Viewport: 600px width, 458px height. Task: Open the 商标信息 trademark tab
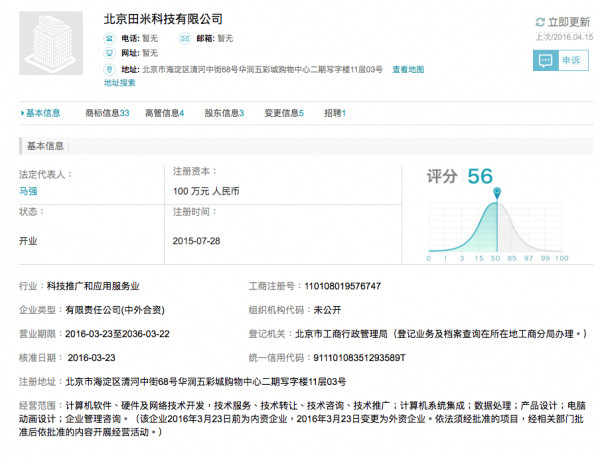[107, 114]
